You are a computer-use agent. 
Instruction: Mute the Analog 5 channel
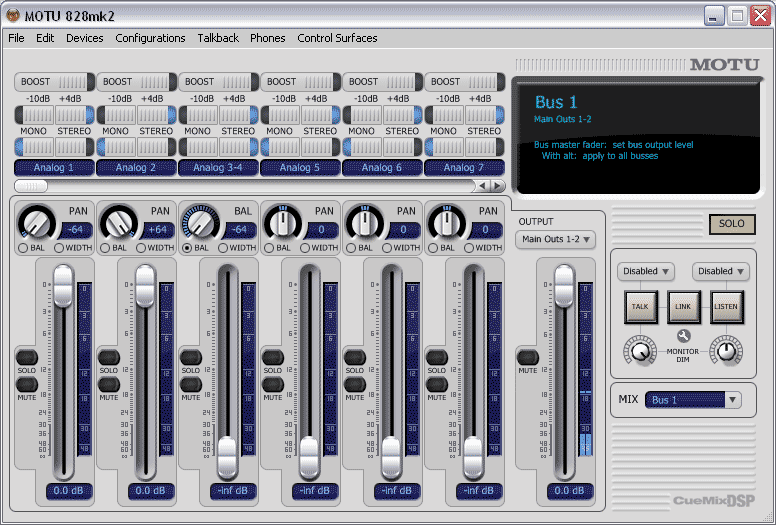point(273,384)
